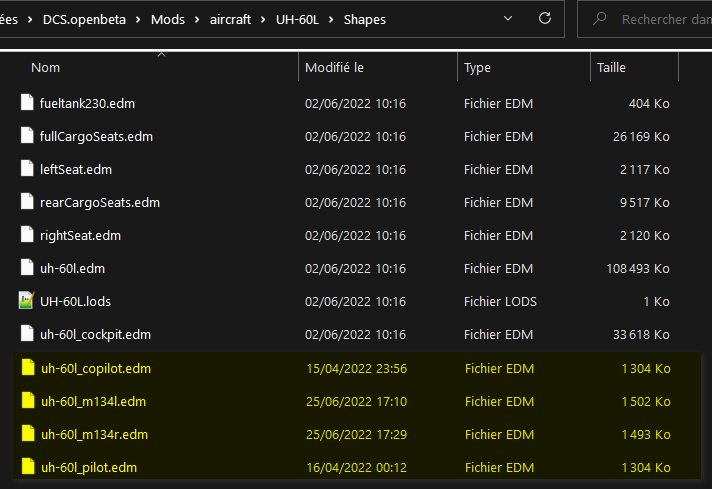The height and width of the screenshot is (489, 712).
Task: Navigate to DCS.openbeta in breadcrumb
Action: coord(84,20)
